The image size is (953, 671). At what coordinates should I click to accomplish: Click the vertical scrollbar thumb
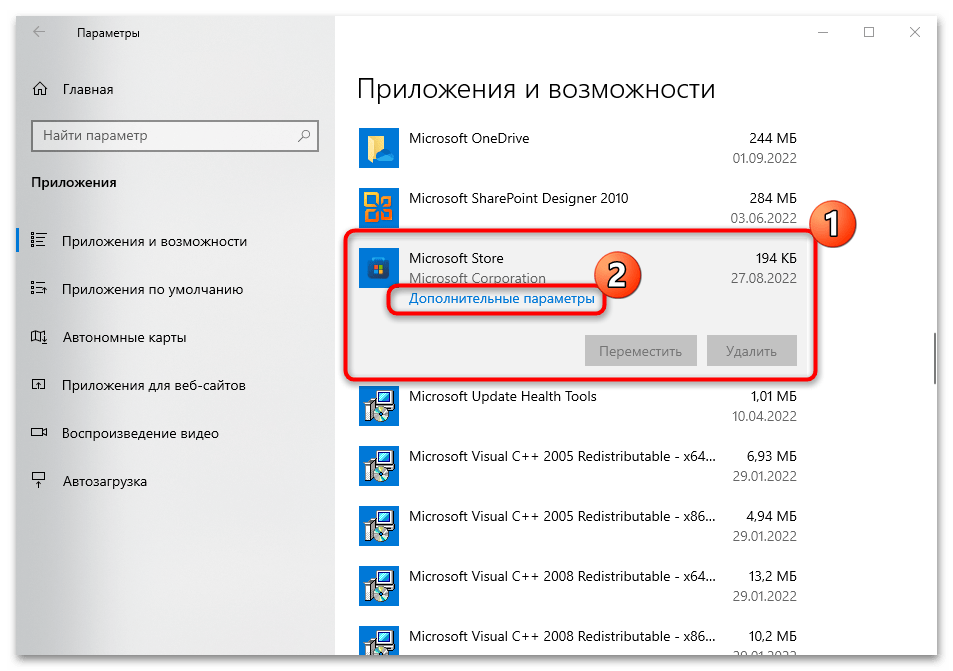[935, 357]
